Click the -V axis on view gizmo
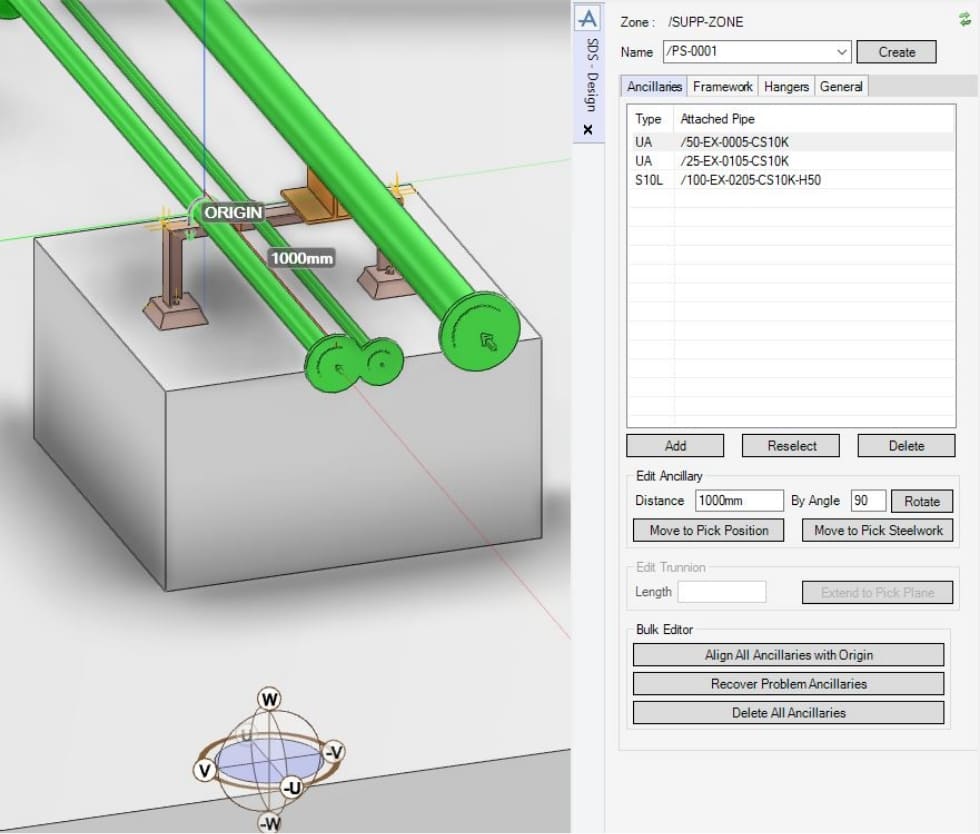 [333, 752]
